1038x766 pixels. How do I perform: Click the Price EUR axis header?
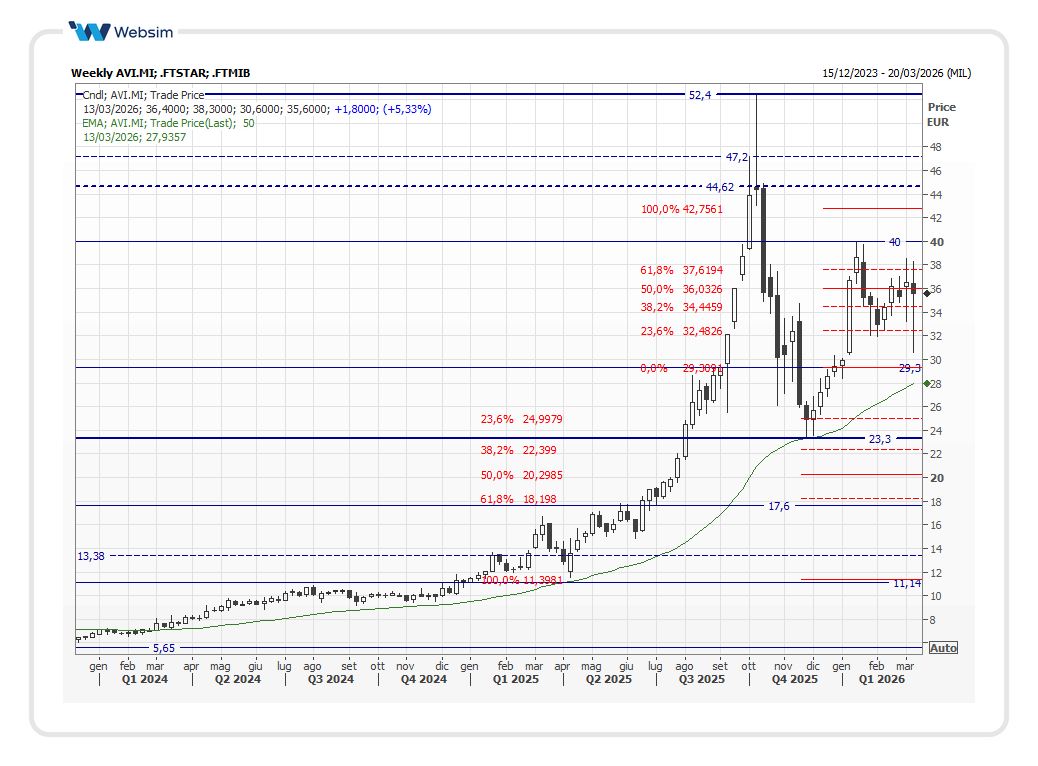point(940,115)
